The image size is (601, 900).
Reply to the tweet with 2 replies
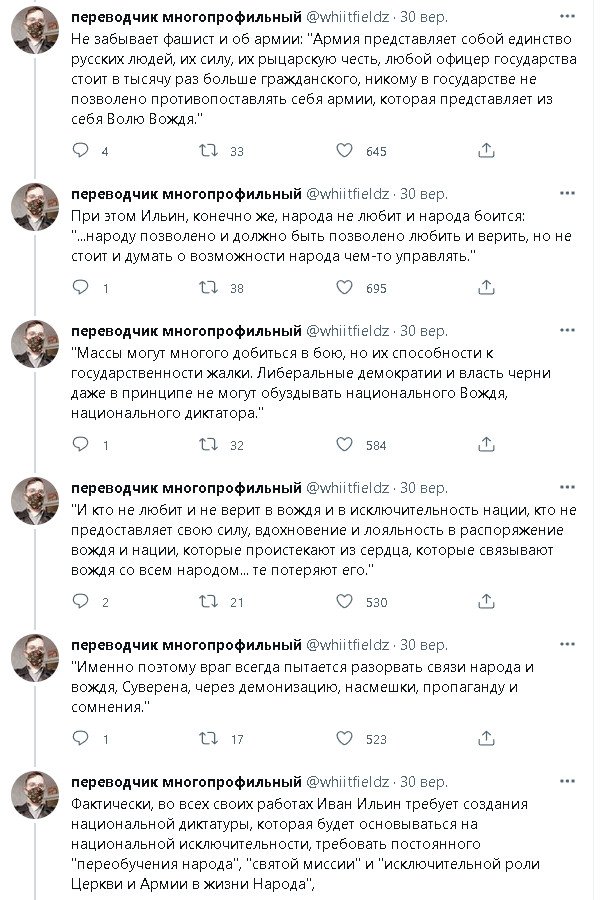pos(82,602)
